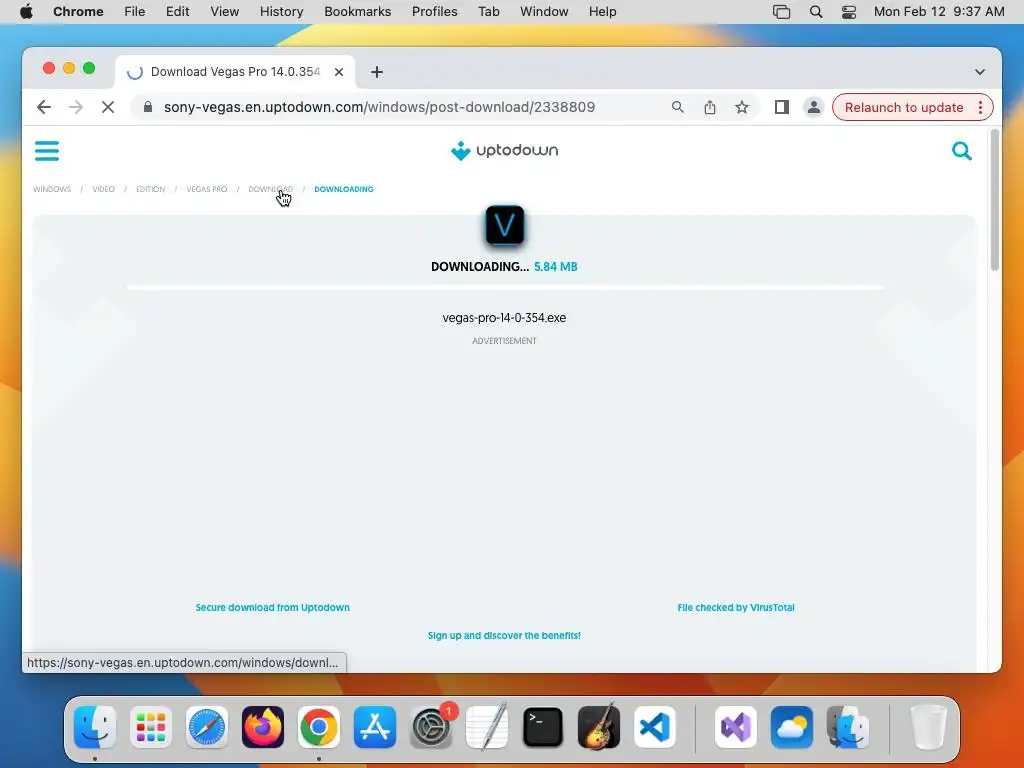Open Trash from the Dock
Viewport: 1024px width, 768px height.
[928, 727]
